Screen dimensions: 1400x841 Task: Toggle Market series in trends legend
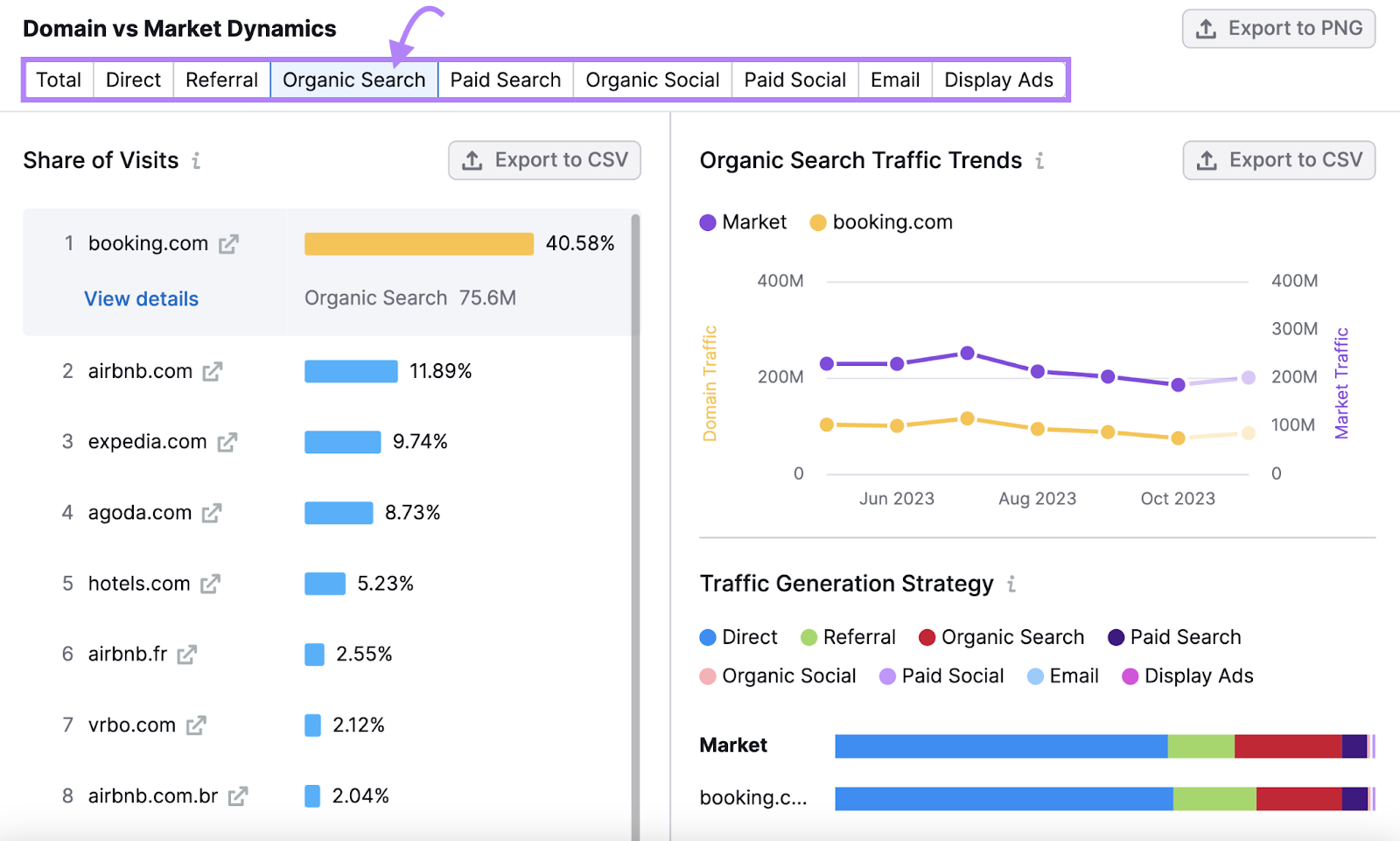(x=743, y=222)
